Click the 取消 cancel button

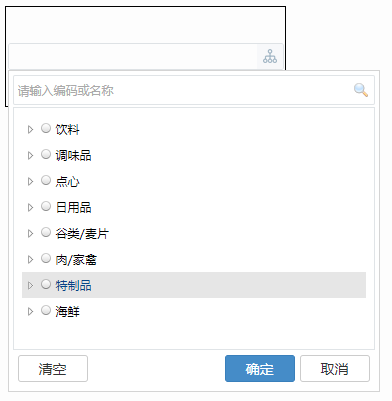click(335, 368)
